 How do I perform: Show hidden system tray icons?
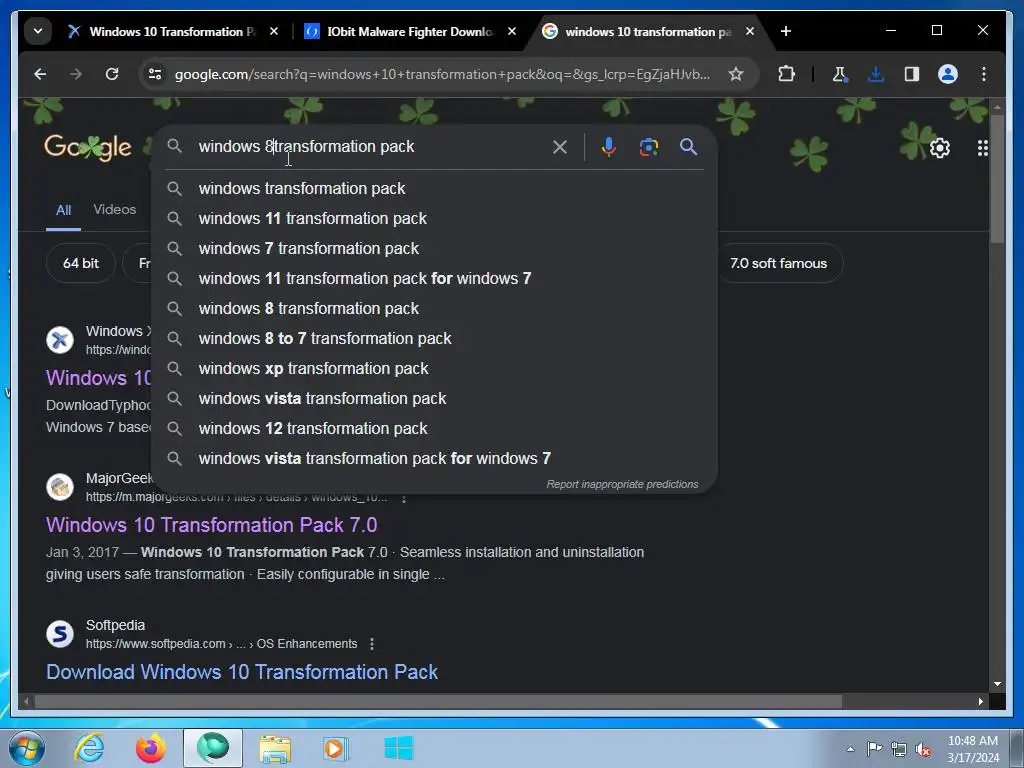point(850,749)
